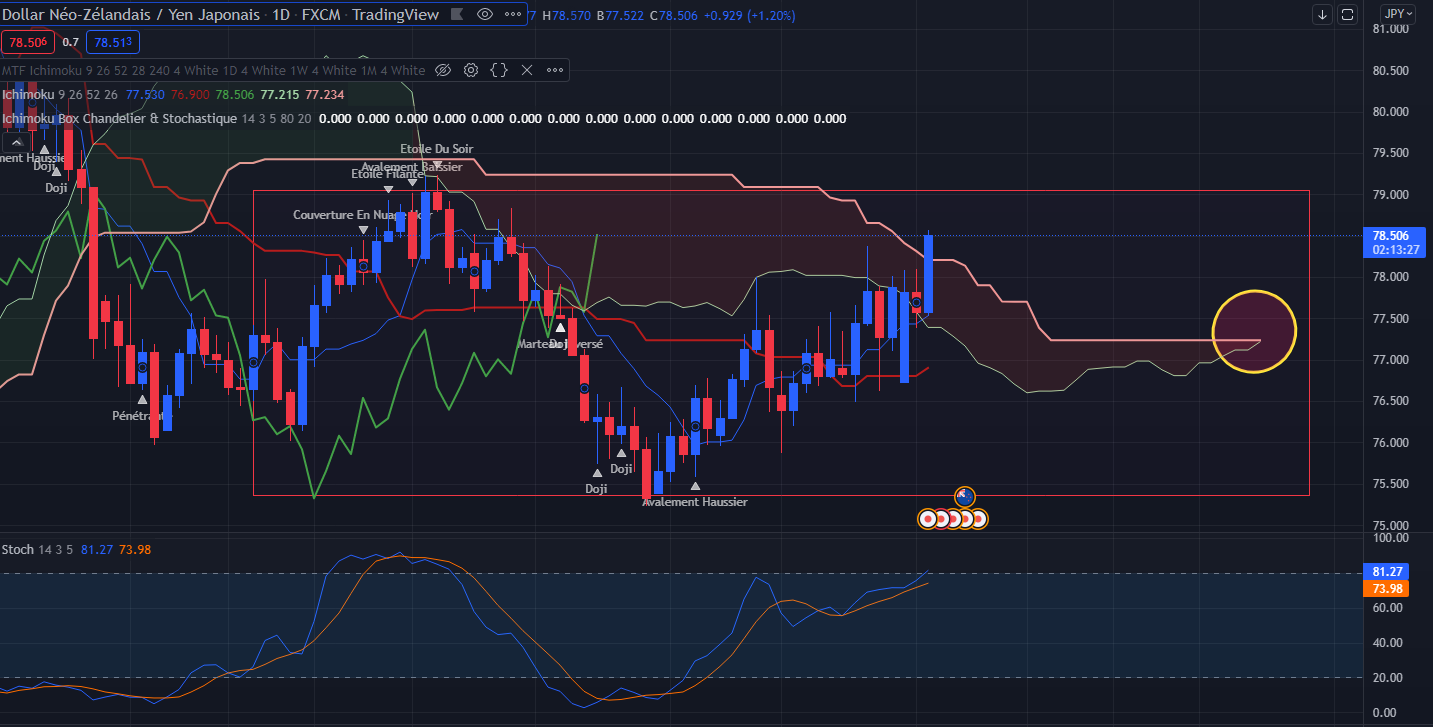Click the Avalement Baissier pattern label
Image resolution: width=1433 pixels, height=727 pixels.
412,167
